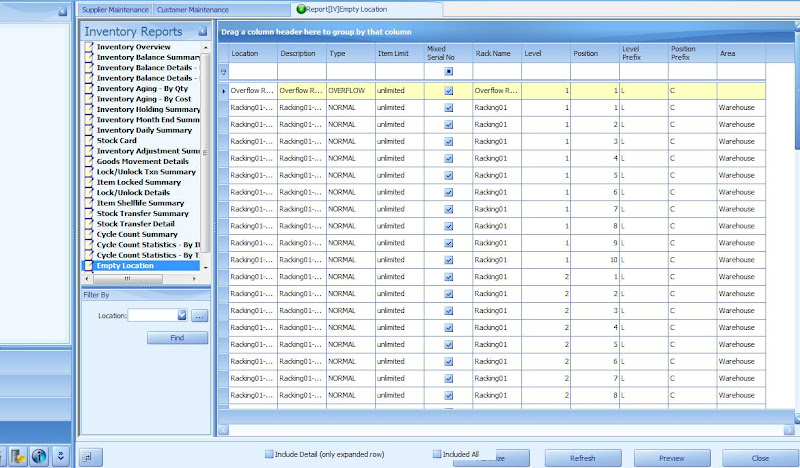Viewport: 800px width, 468px height.
Task: Click the Inventory Overview report icon
Action: pyautogui.click(x=89, y=47)
